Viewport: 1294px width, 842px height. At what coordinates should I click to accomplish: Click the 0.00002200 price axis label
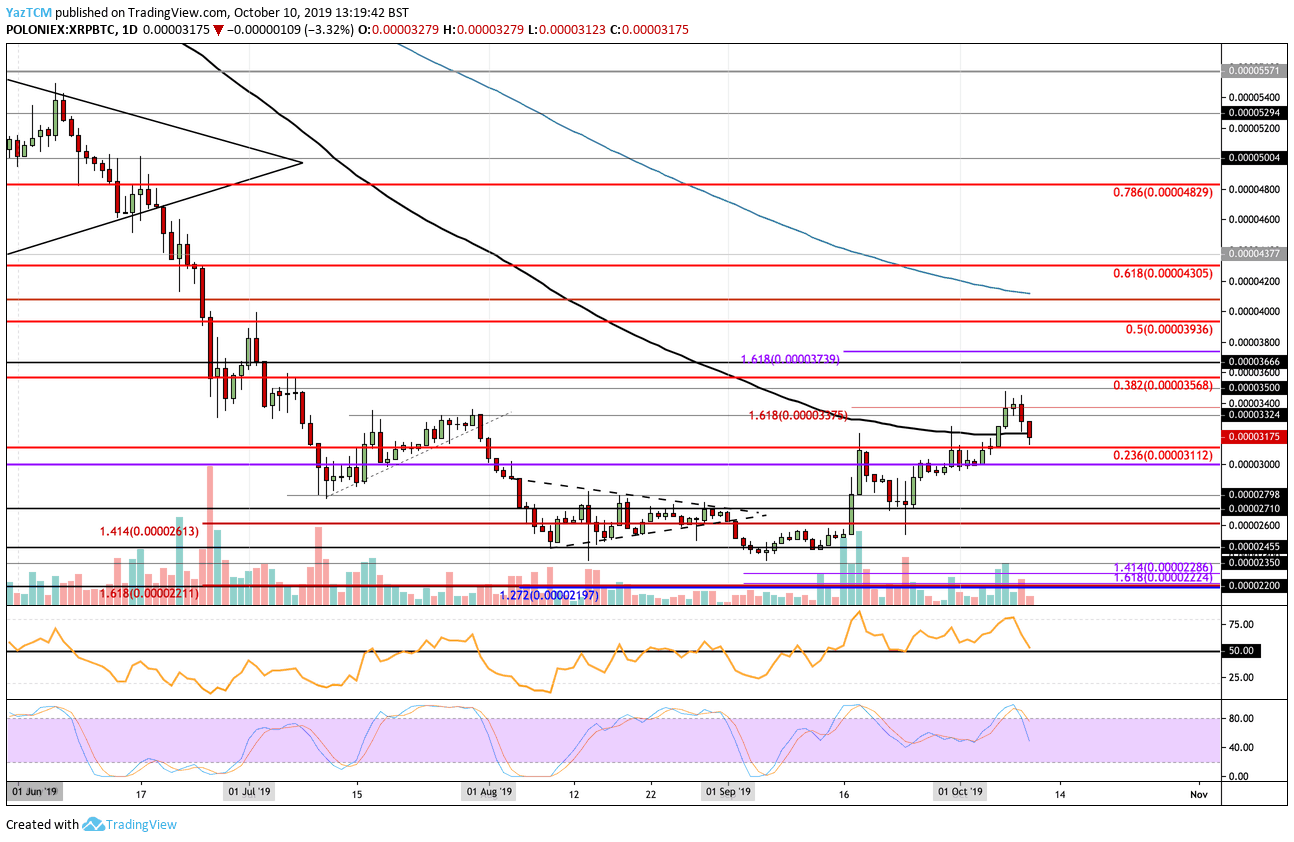coord(1256,586)
